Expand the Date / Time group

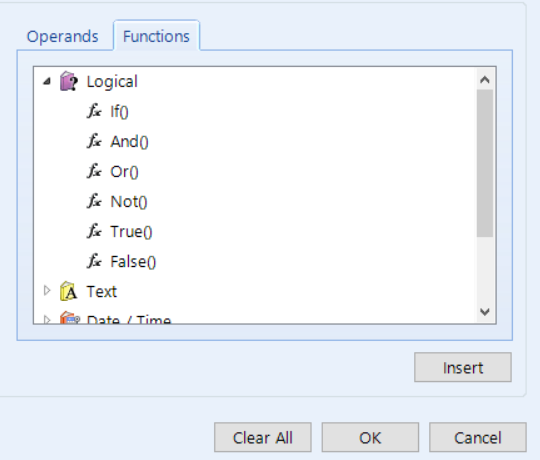coord(47,320)
